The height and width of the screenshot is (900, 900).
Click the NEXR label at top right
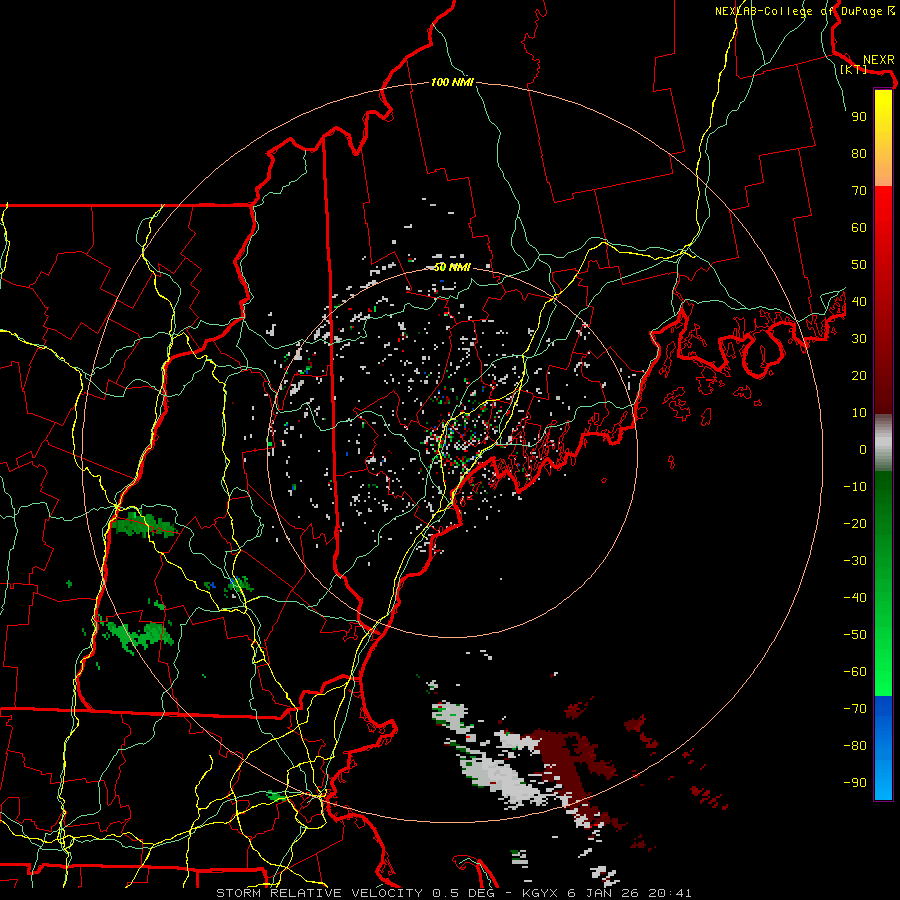(x=879, y=60)
